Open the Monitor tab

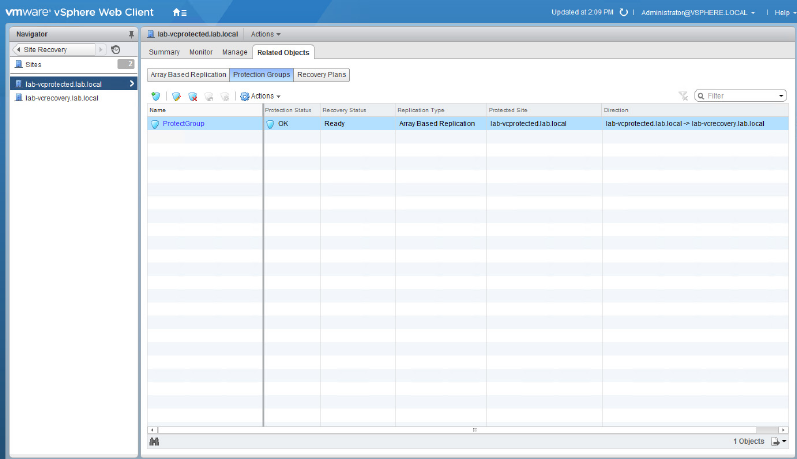tap(201, 52)
